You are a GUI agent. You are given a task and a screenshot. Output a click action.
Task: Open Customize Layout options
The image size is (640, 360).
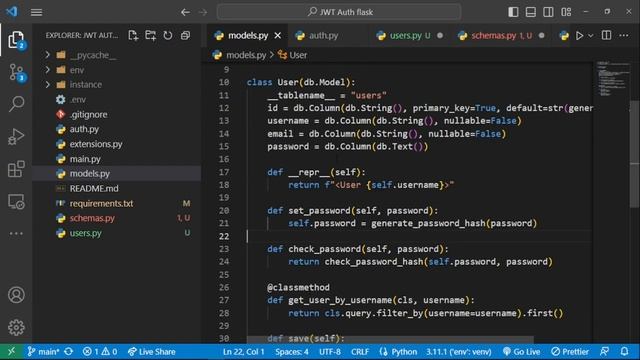click(566, 12)
